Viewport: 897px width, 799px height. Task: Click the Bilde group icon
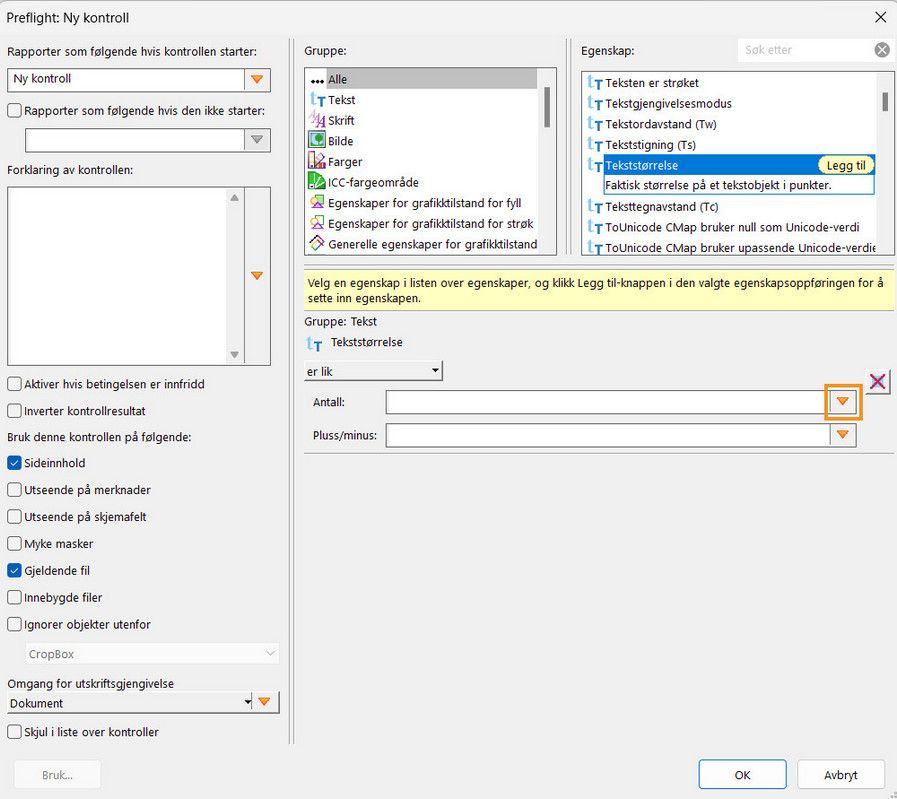click(x=317, y=141)
